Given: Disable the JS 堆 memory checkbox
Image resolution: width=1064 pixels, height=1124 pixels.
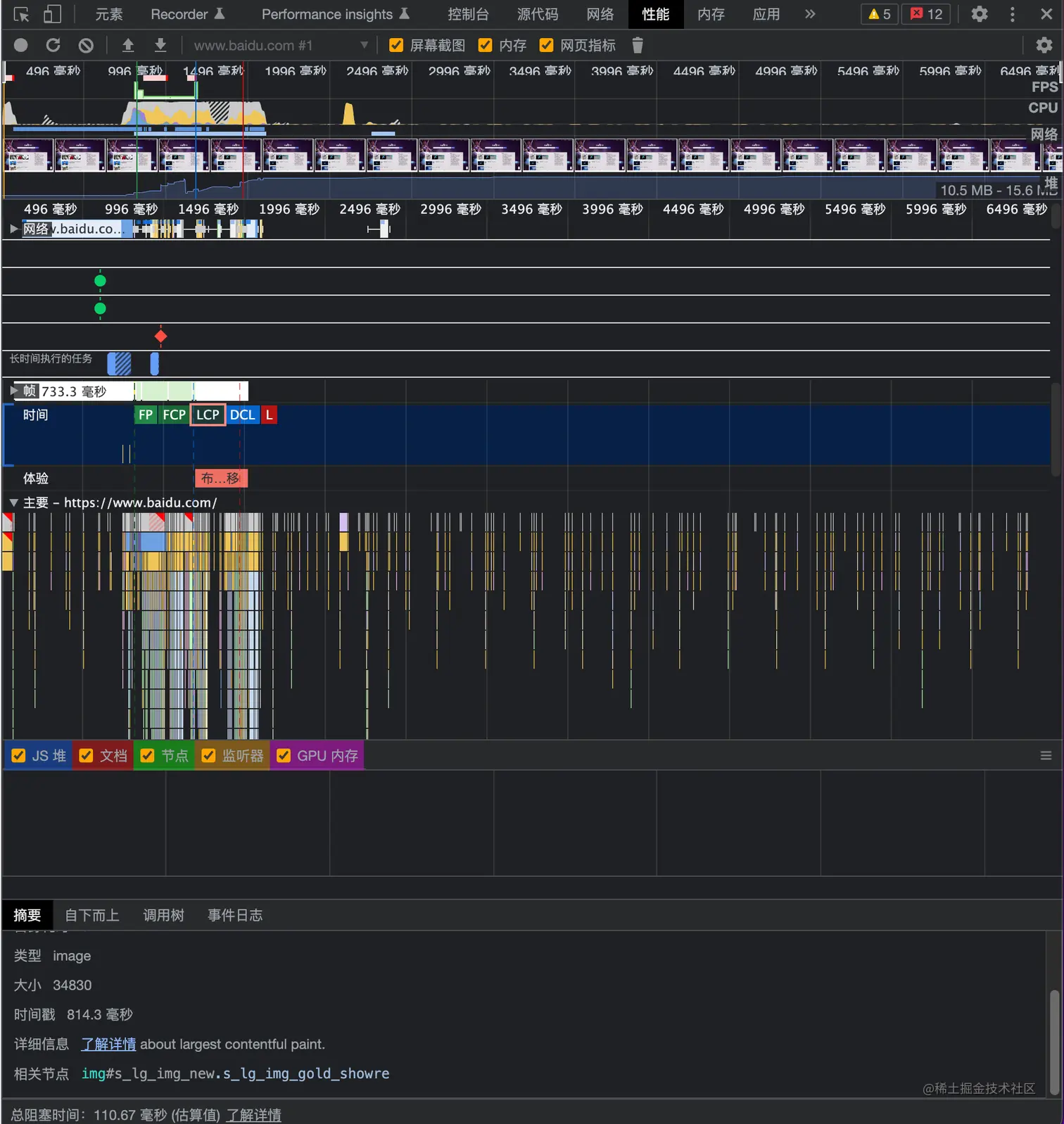Looking at the screenshot, I should (19, 755).
